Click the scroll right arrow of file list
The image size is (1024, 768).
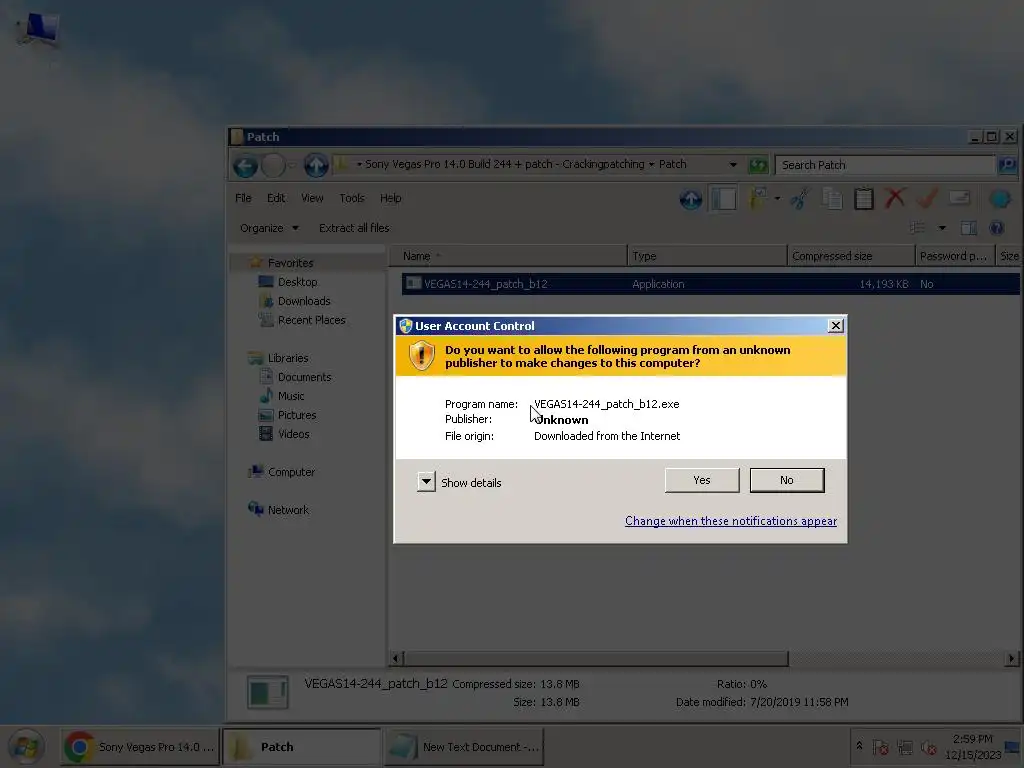click(1012, 658)
